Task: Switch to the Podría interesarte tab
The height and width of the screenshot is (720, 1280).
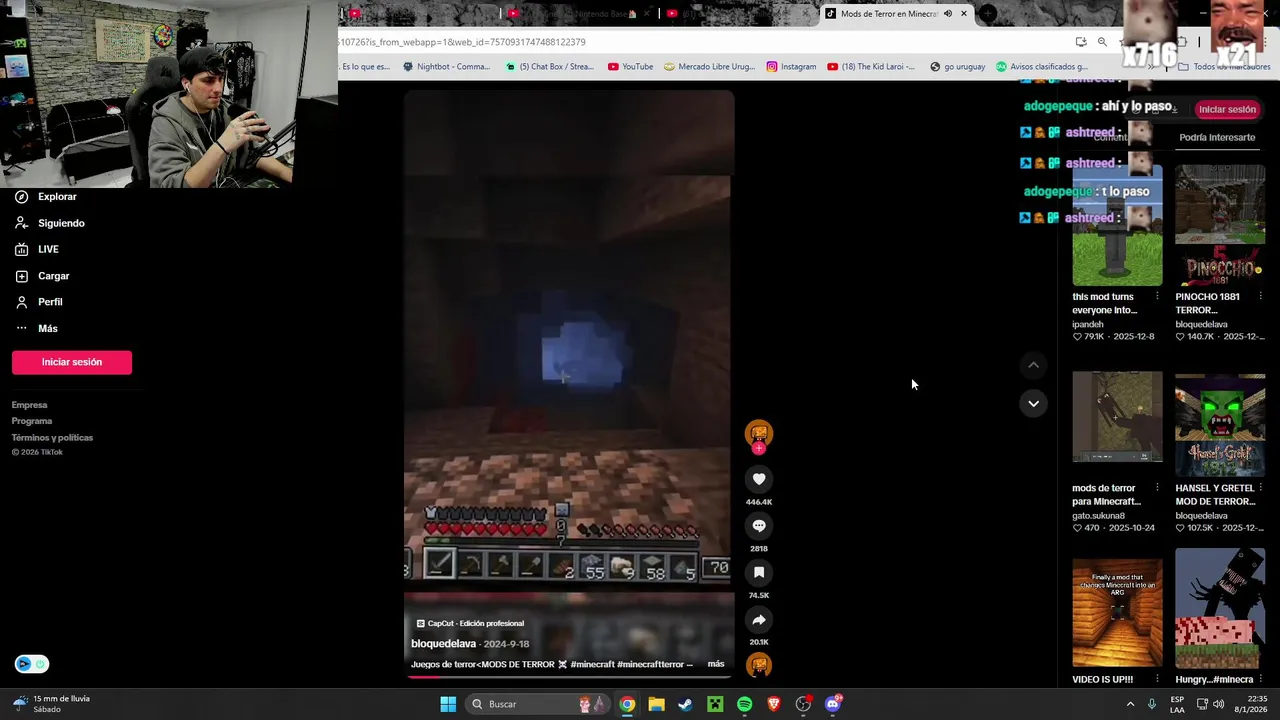Action: 1216,137
